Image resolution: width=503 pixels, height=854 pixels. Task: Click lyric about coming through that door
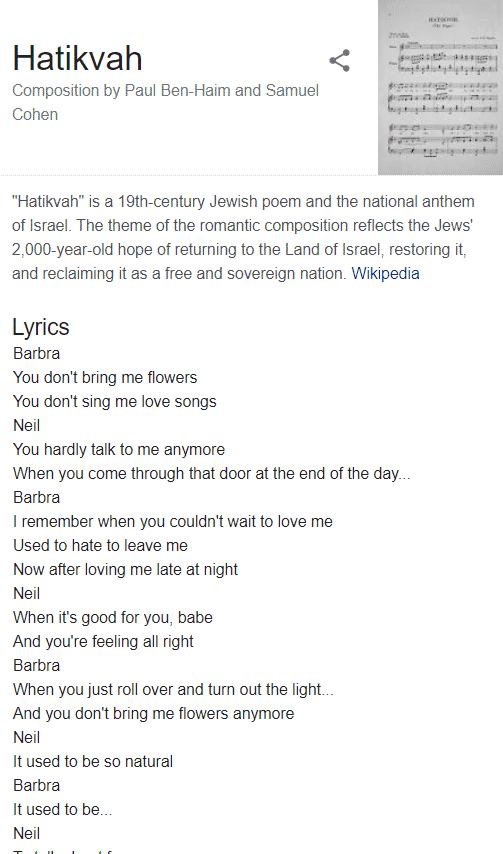click(212, 473)
